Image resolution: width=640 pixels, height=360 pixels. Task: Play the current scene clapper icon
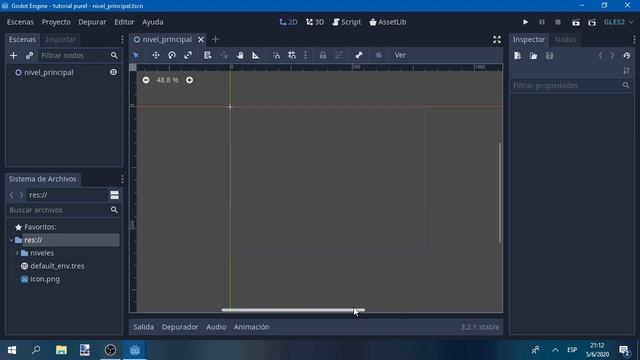click(x=576, y=22)
